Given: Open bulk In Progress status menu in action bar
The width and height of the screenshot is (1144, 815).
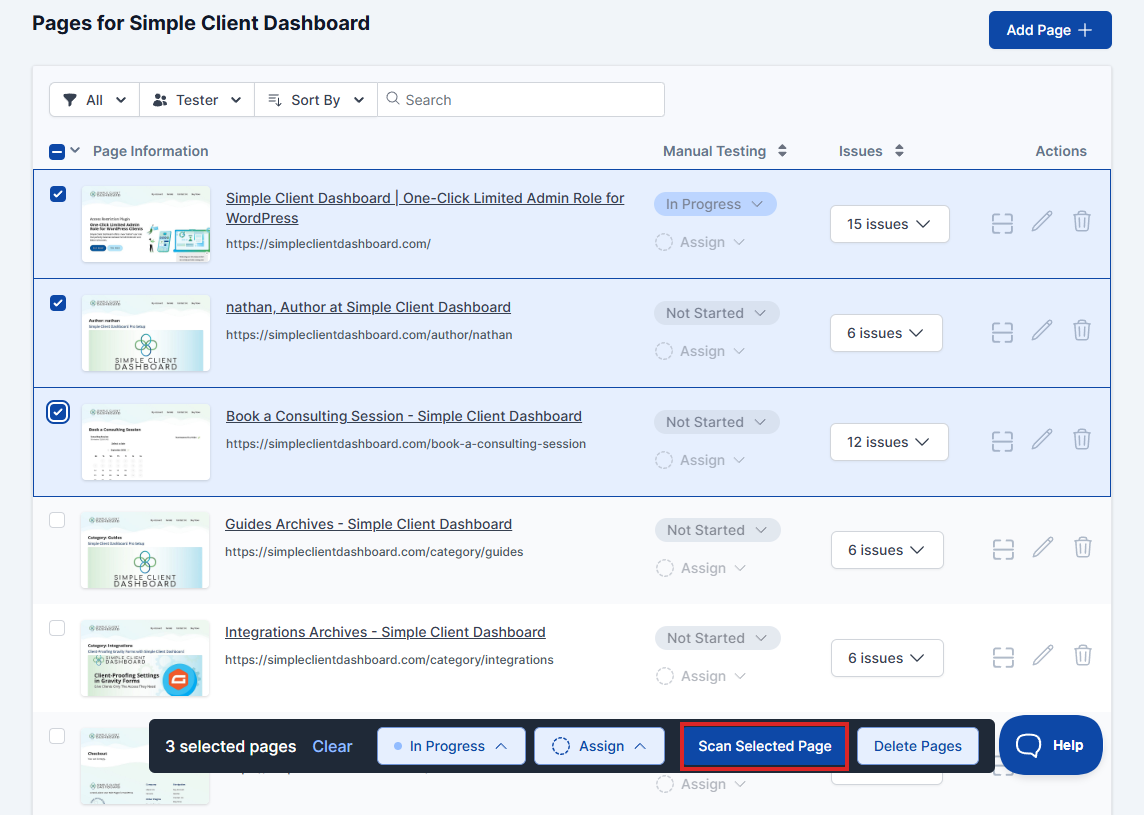Looking at the screenshot, I should pos(451,746).
